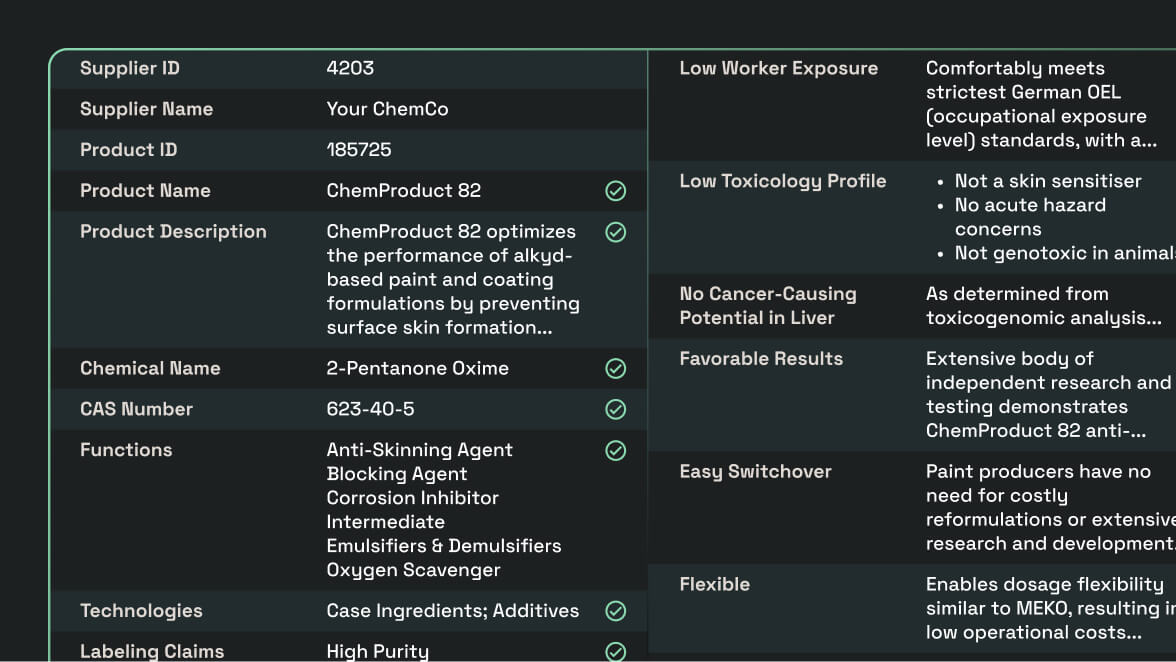Click the Anti-Skinning Agent function entry
This screenshot has width=1176, height=662.
419,450
